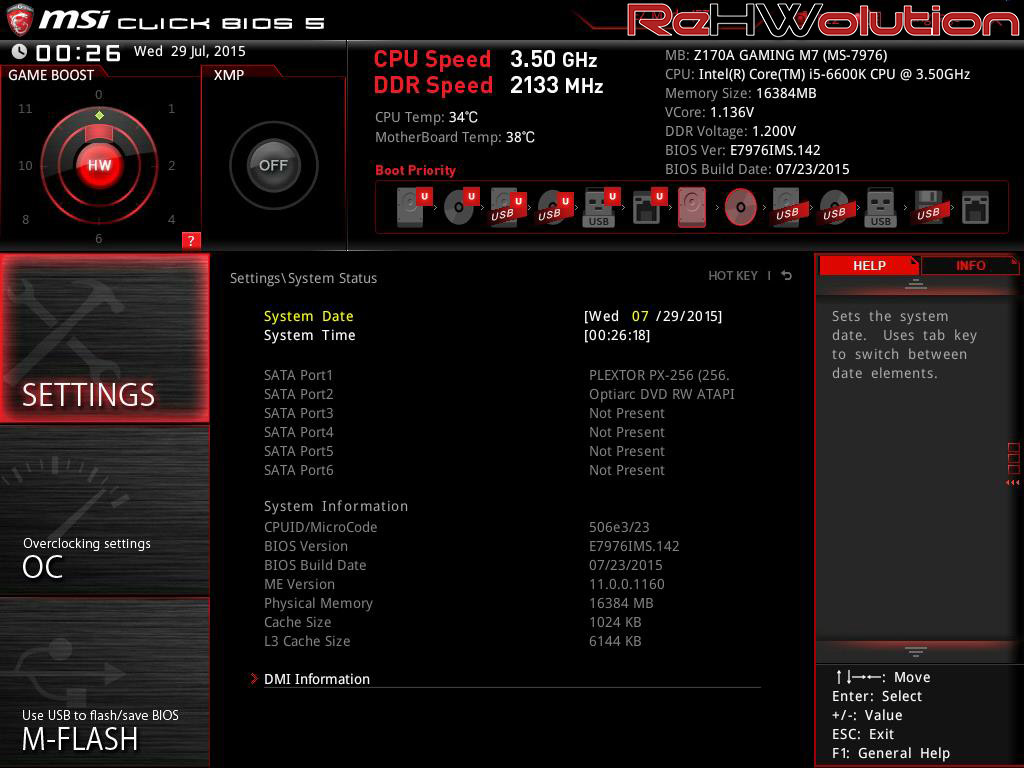Select the System Time value field
This screenshot has height=768, width=1024.
617,336
